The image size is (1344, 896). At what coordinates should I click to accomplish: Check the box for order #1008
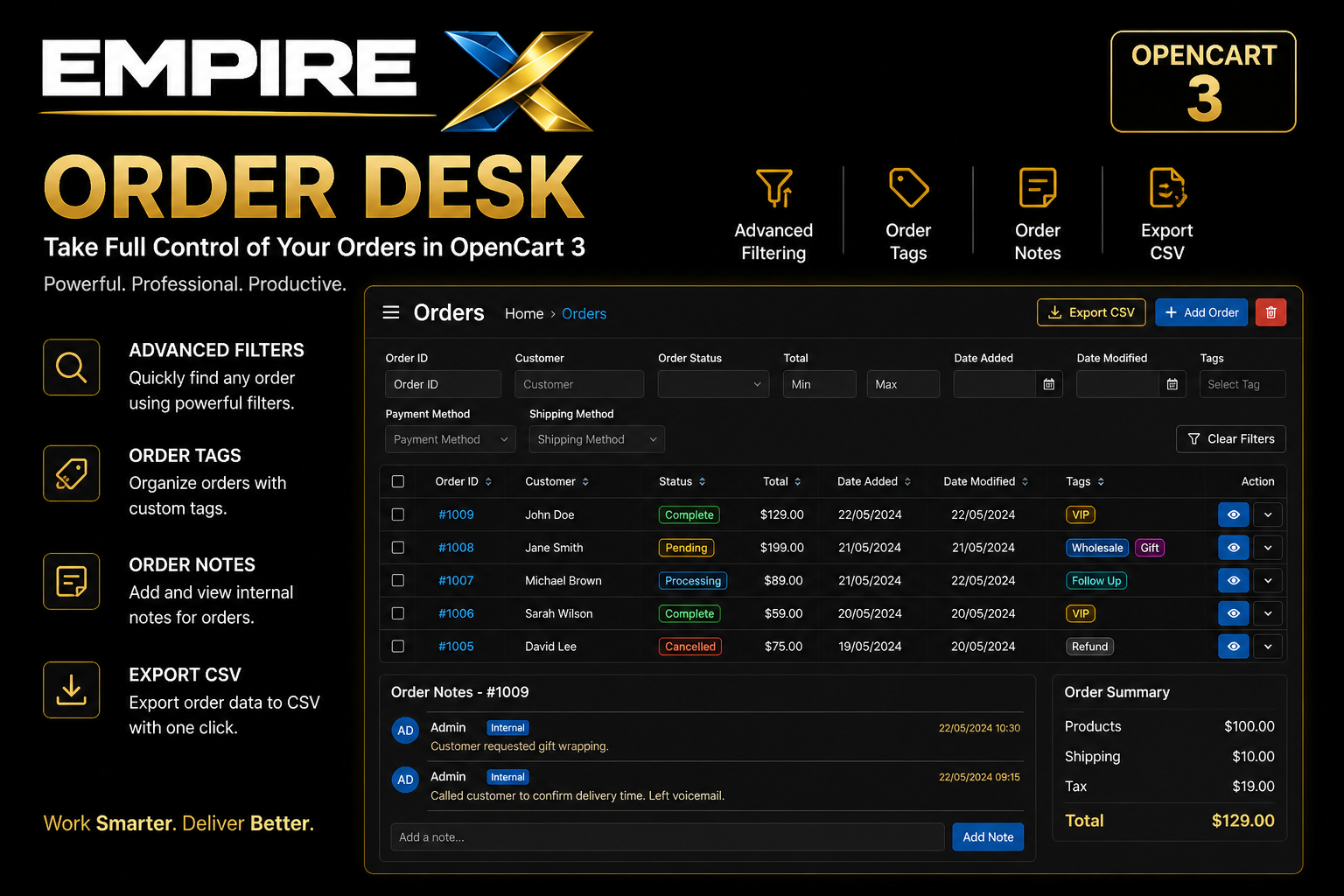(398, 548)
